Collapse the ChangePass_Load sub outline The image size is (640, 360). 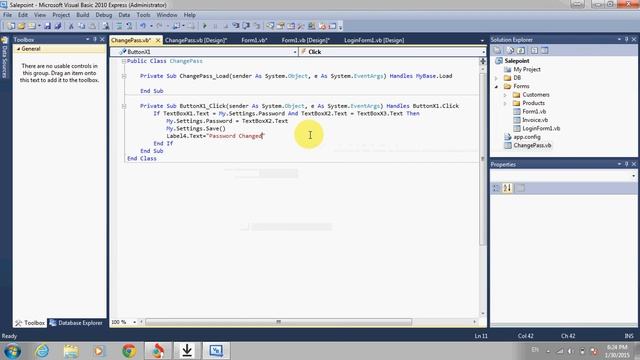point(124,76)
